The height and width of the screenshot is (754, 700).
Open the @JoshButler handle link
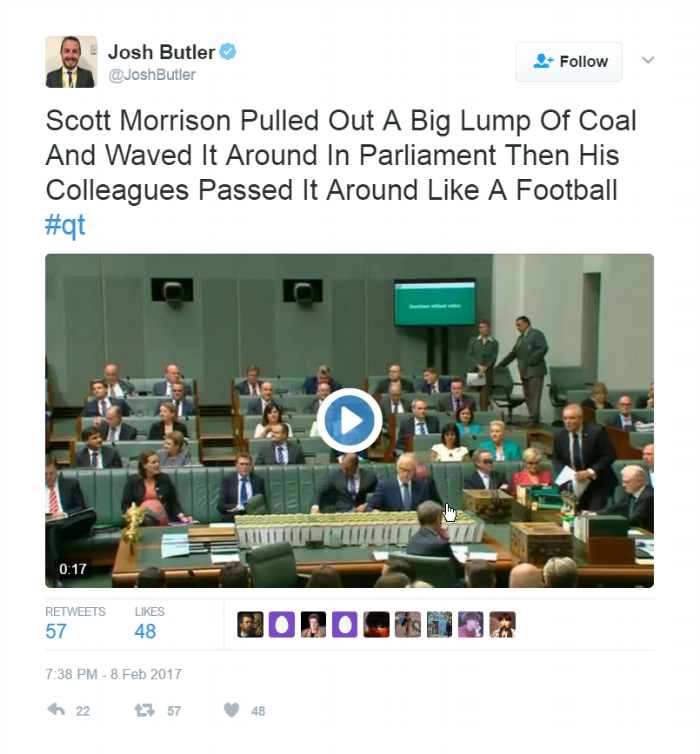pyautogui.click(x=152, y=75)
